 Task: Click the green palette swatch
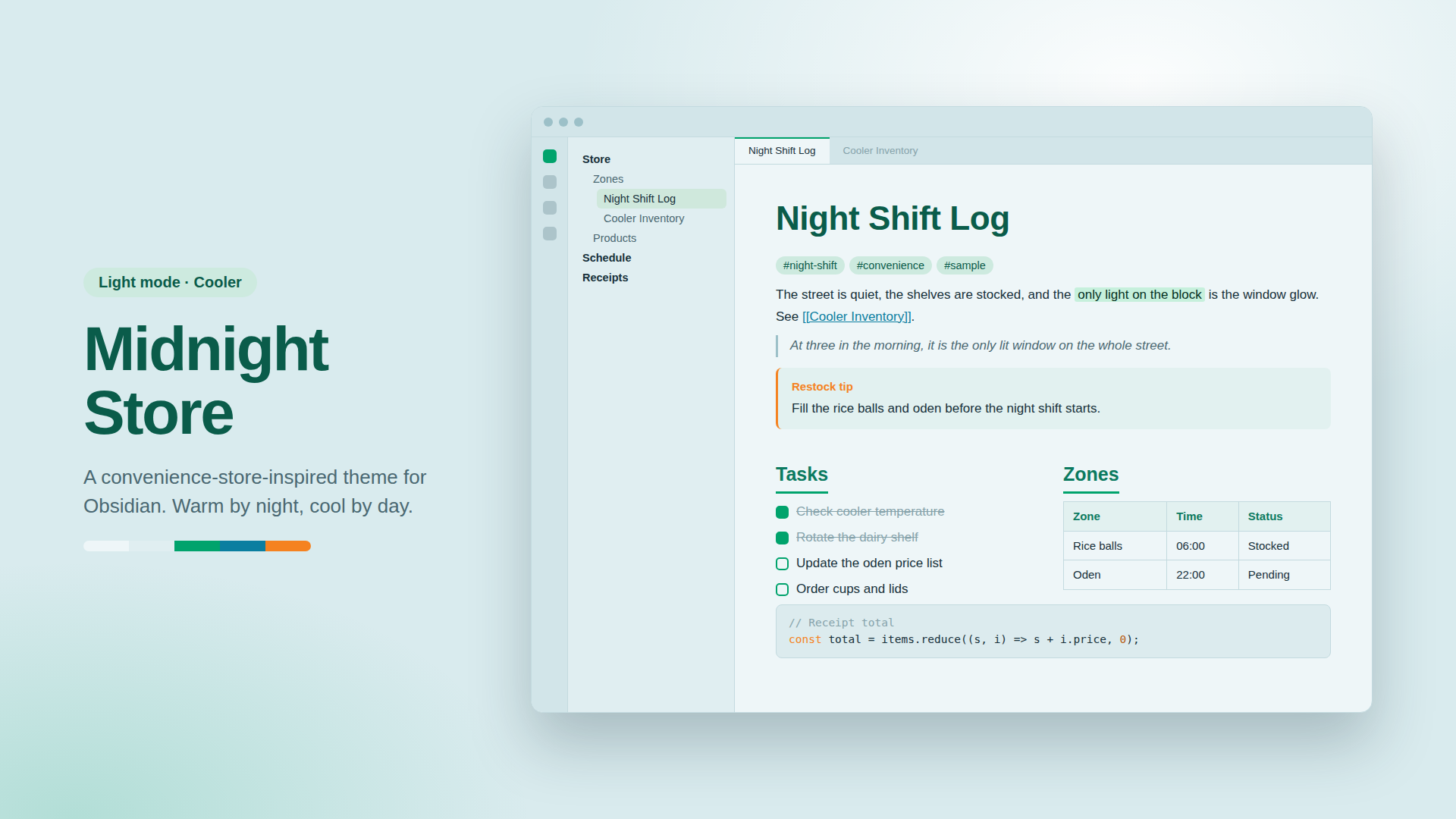[x=197, y=546]
